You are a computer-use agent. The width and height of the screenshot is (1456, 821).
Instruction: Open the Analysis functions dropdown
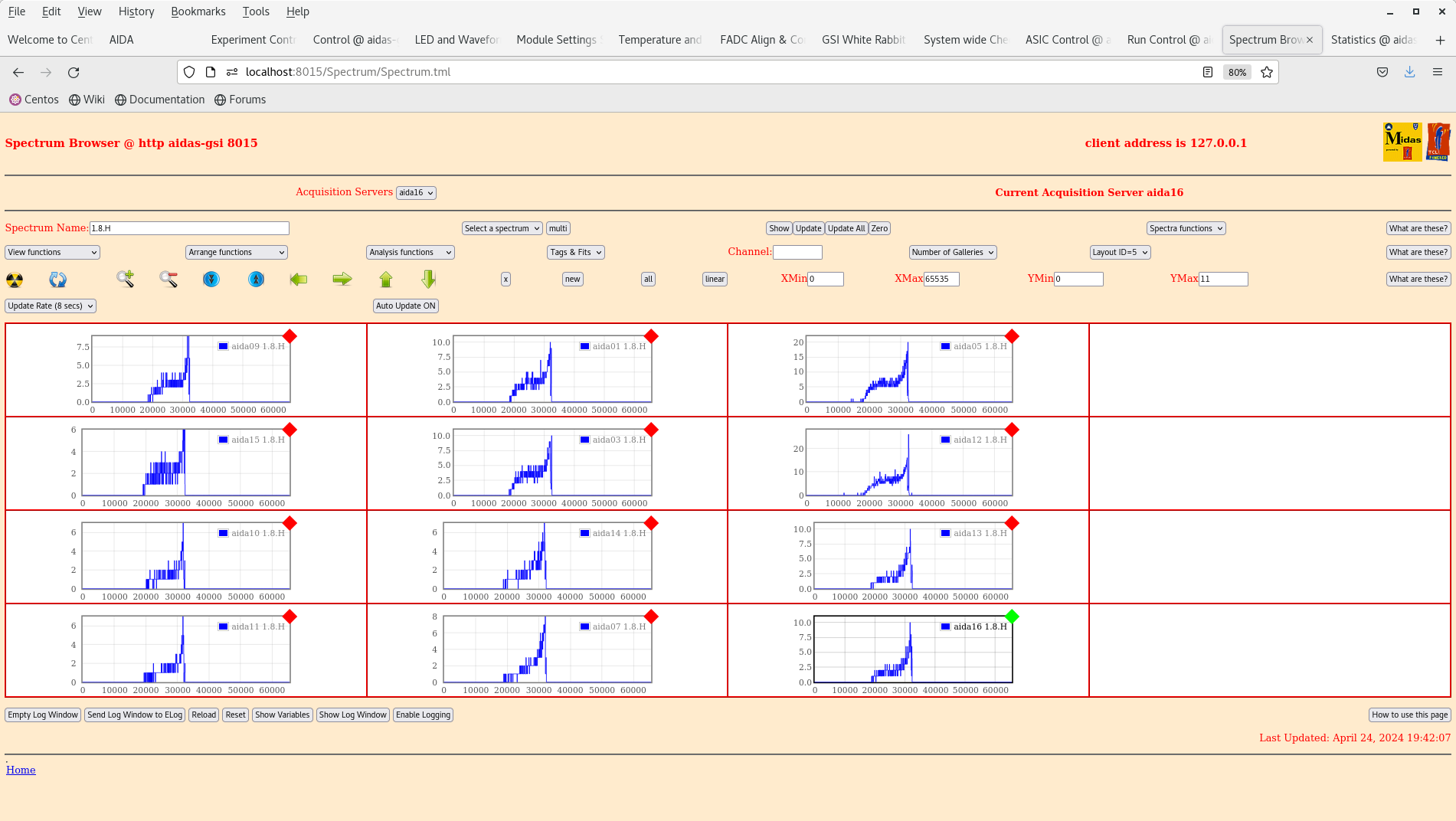[411, 252]
